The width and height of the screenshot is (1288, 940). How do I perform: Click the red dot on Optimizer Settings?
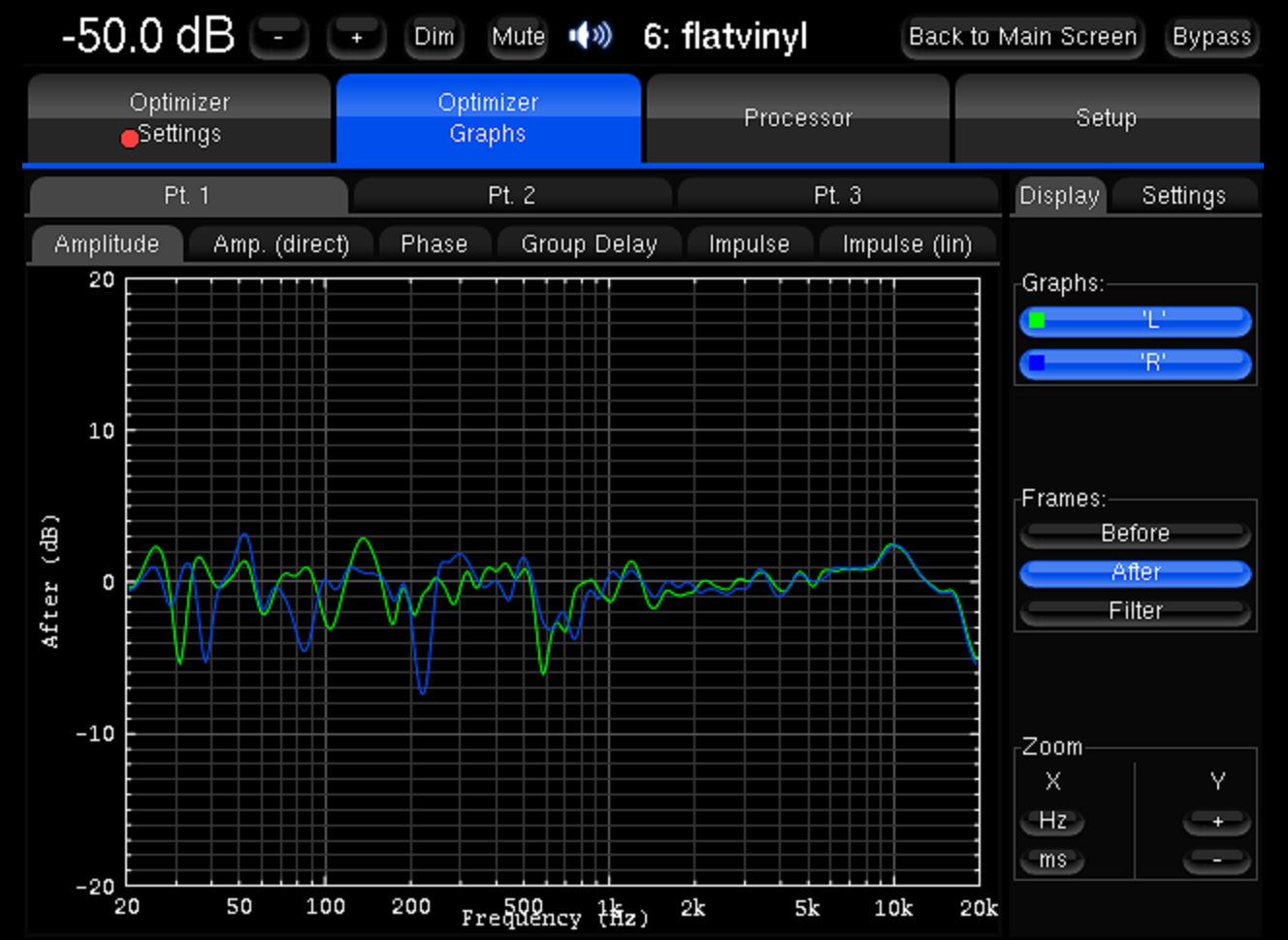(x=129, y=139)
